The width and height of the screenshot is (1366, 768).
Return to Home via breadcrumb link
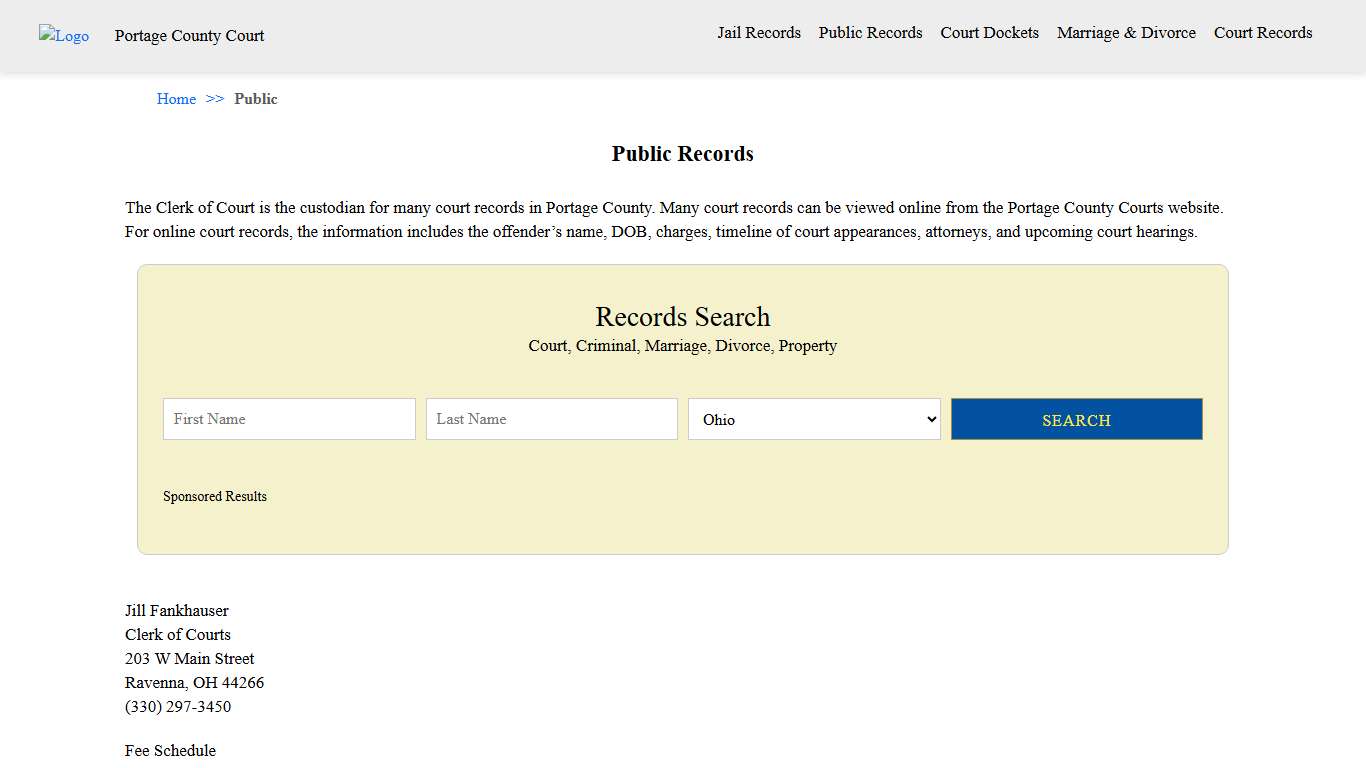point(176,99)
